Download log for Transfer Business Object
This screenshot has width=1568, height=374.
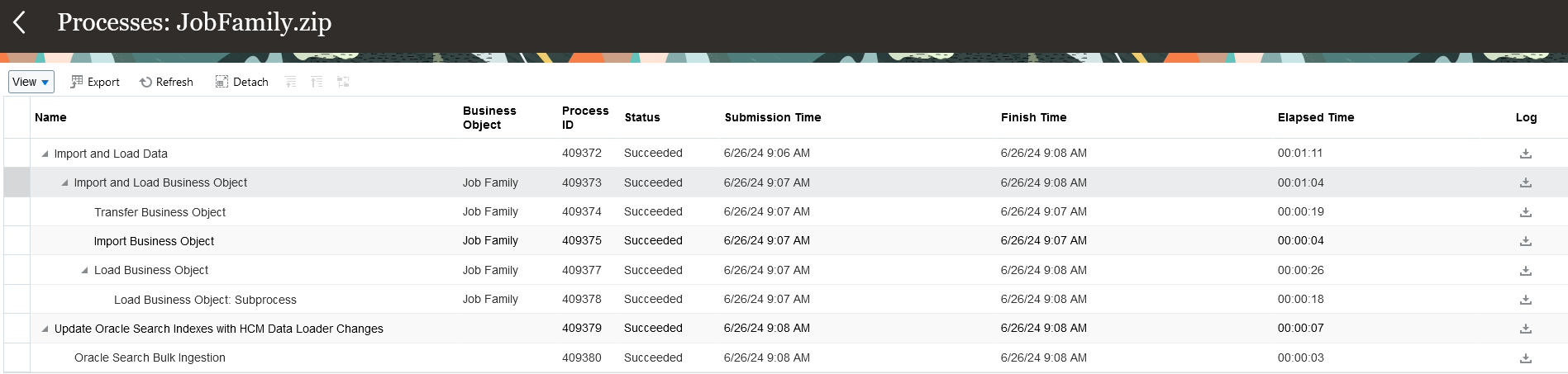click(1526, 212)
